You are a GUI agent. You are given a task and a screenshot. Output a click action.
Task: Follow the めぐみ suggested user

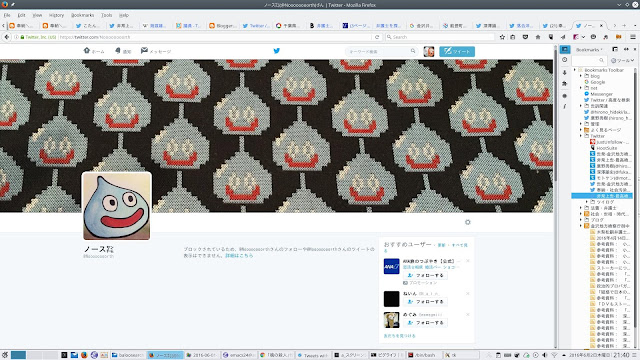[x=425, y=322]
